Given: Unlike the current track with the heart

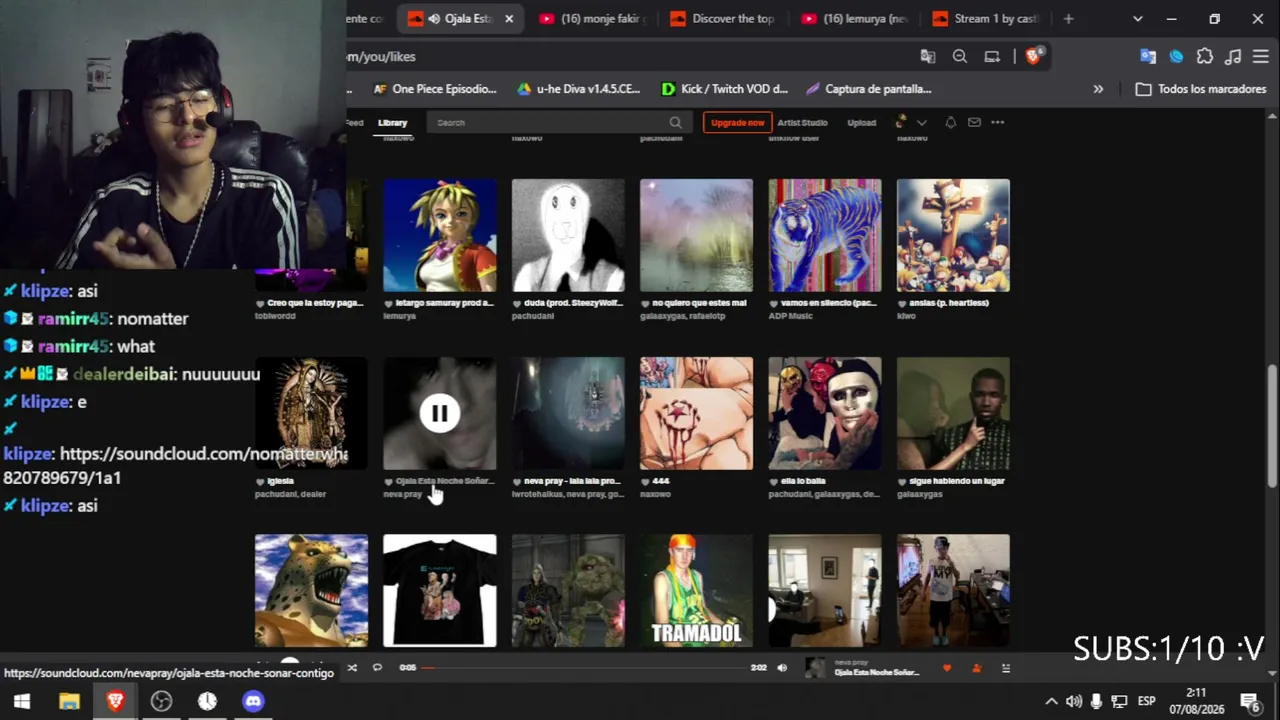Looking at the screenshot, I should coord(947,668).
